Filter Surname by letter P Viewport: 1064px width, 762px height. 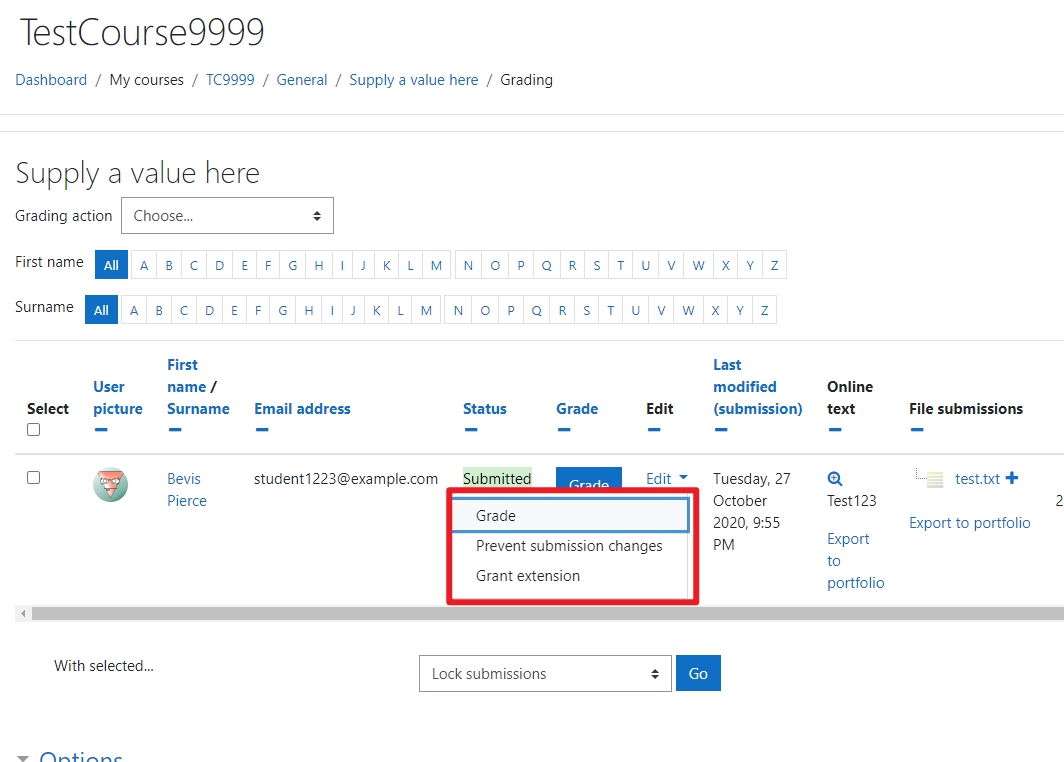[511, 310]
